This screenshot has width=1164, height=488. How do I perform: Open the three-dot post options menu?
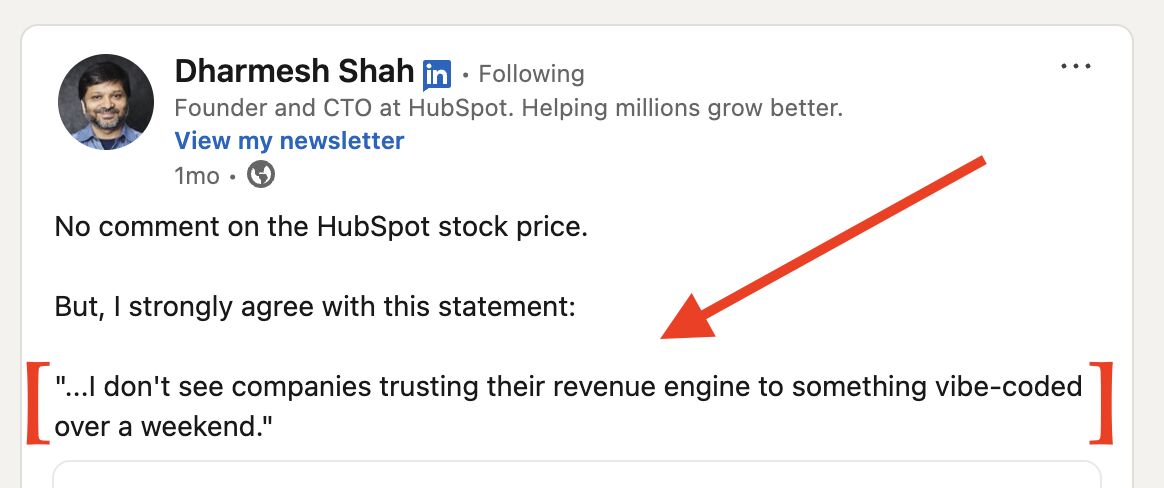(1076, 67)
